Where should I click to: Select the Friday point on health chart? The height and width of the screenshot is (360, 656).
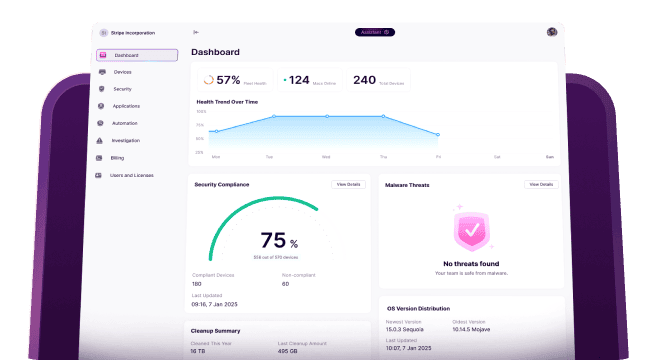click(x=438, y=135)
